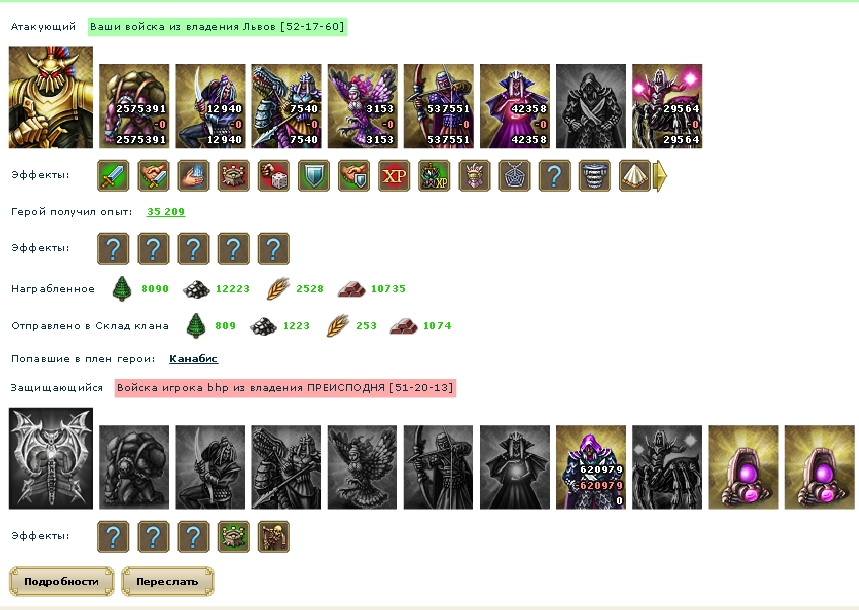The width and height of the screenshot is (859, 610).
Task: Click the green sword attack effect icon
Action: pyautogui.click(x=113, y=176)
